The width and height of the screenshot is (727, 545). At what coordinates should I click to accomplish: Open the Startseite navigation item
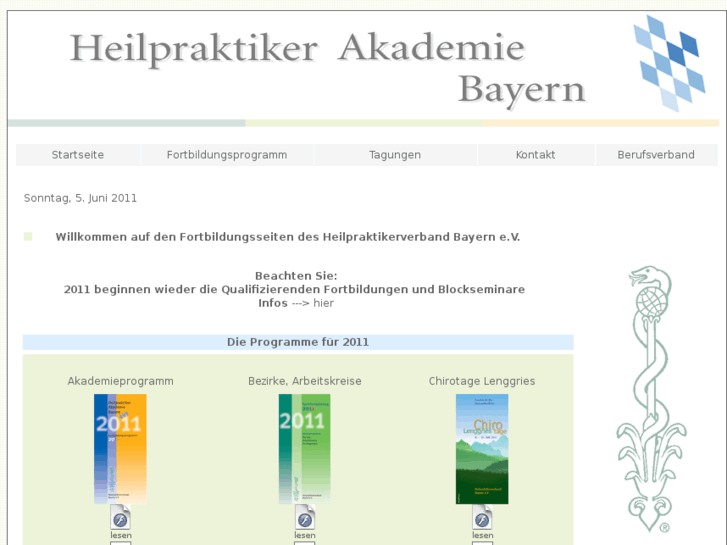click(x=78, y=155)
